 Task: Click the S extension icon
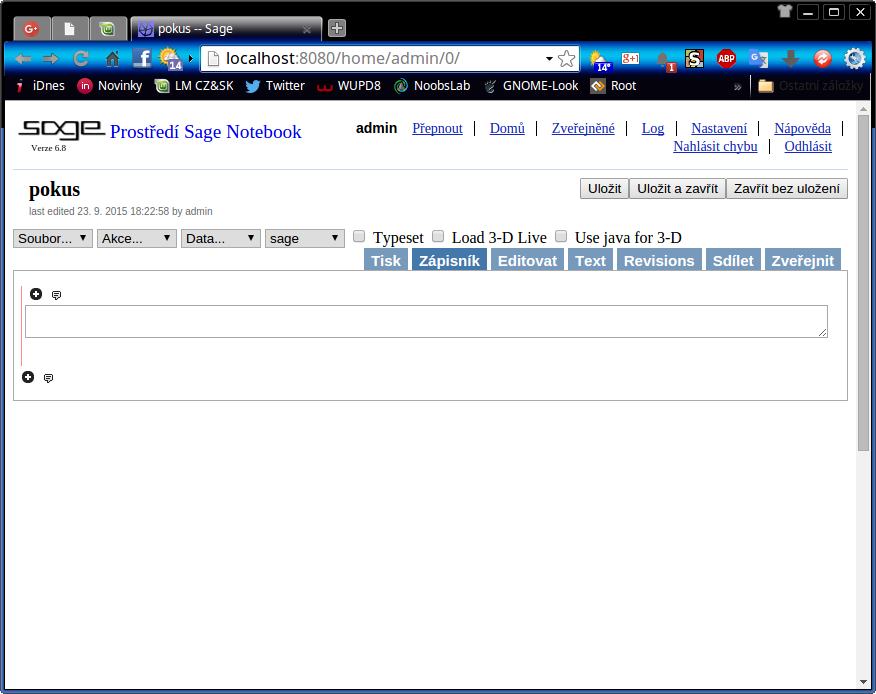[x=694, y=59]
